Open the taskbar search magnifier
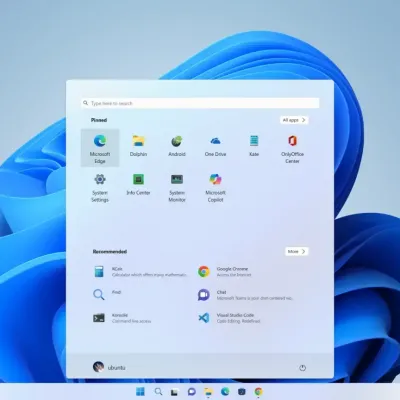Viewport: 400px width, 400px height. tap(158, 391)
